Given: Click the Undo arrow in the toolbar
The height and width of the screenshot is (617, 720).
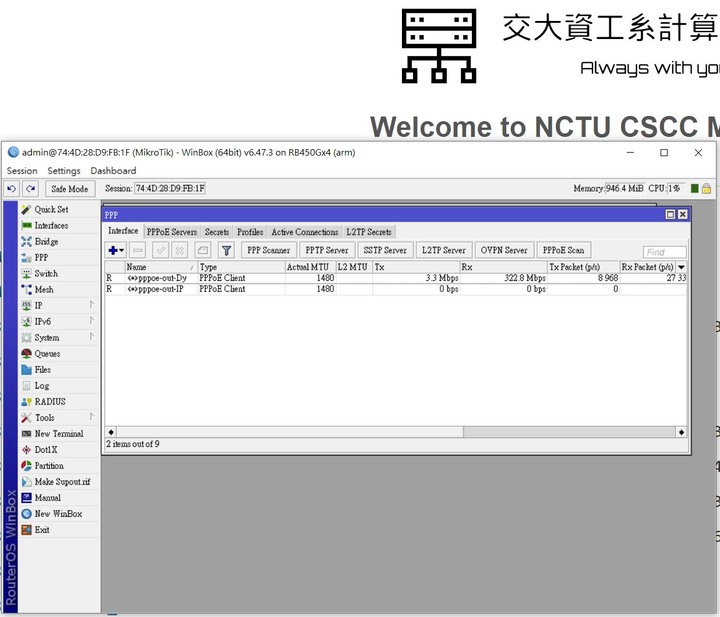Looking at the screenshot, I should (12, 189).
